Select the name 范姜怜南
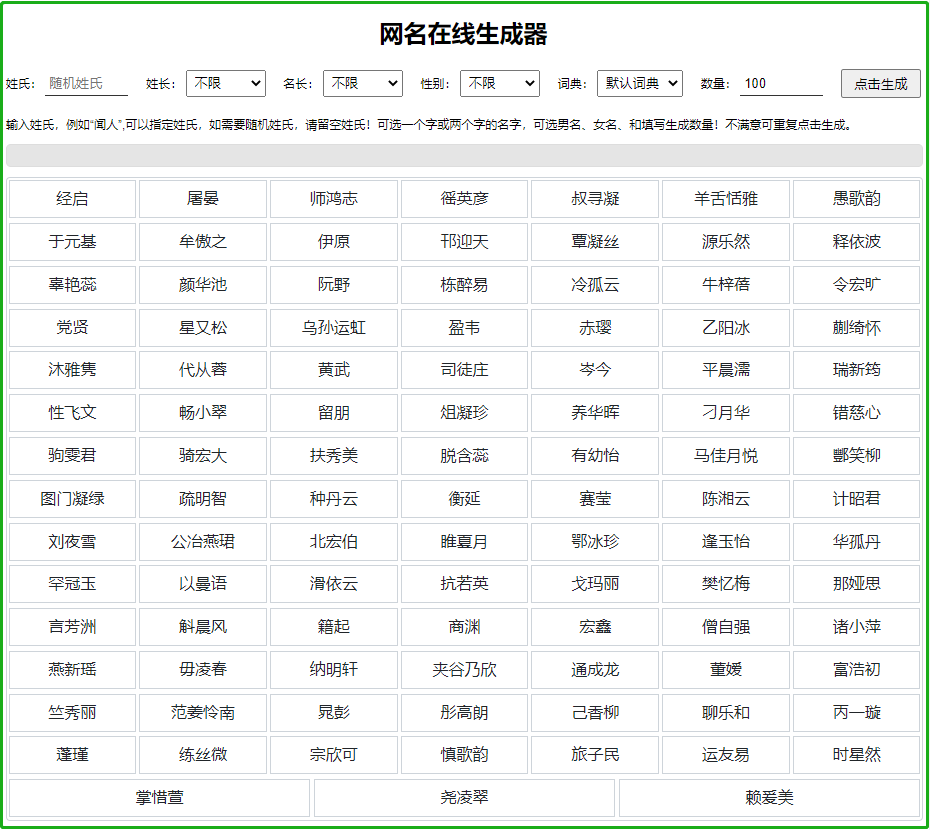 [203, 713]
